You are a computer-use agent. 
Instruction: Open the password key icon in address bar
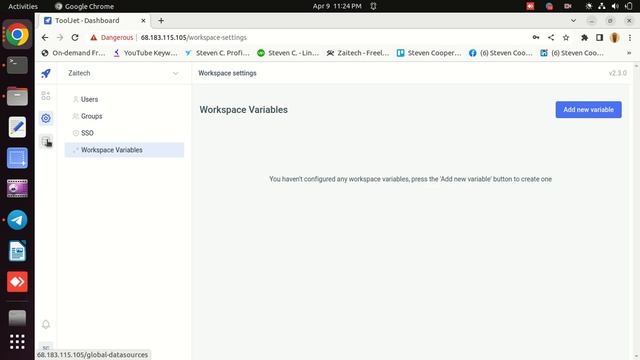[536, 38]
